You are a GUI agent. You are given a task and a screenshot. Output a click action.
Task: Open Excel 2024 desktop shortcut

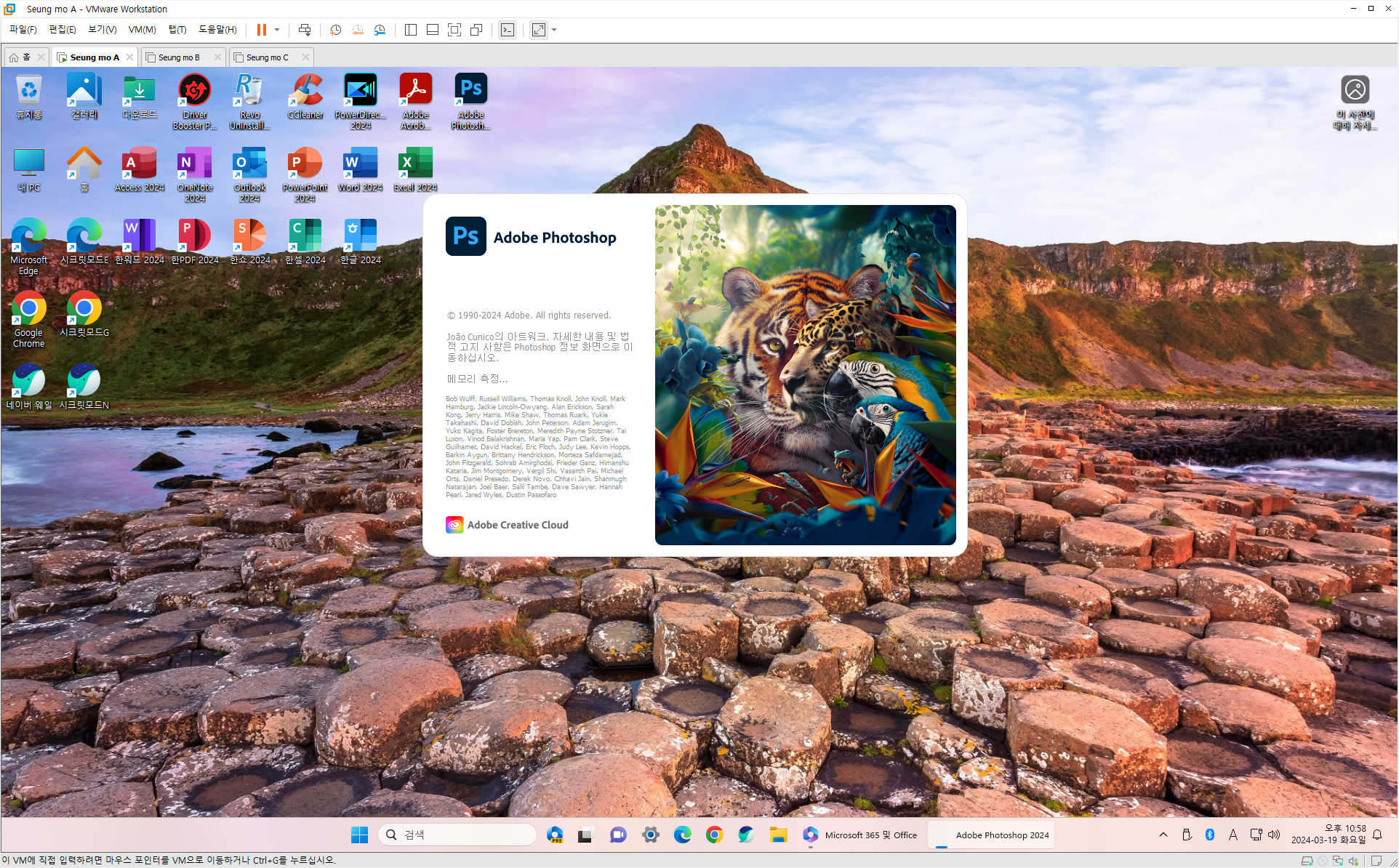point(415,169)
